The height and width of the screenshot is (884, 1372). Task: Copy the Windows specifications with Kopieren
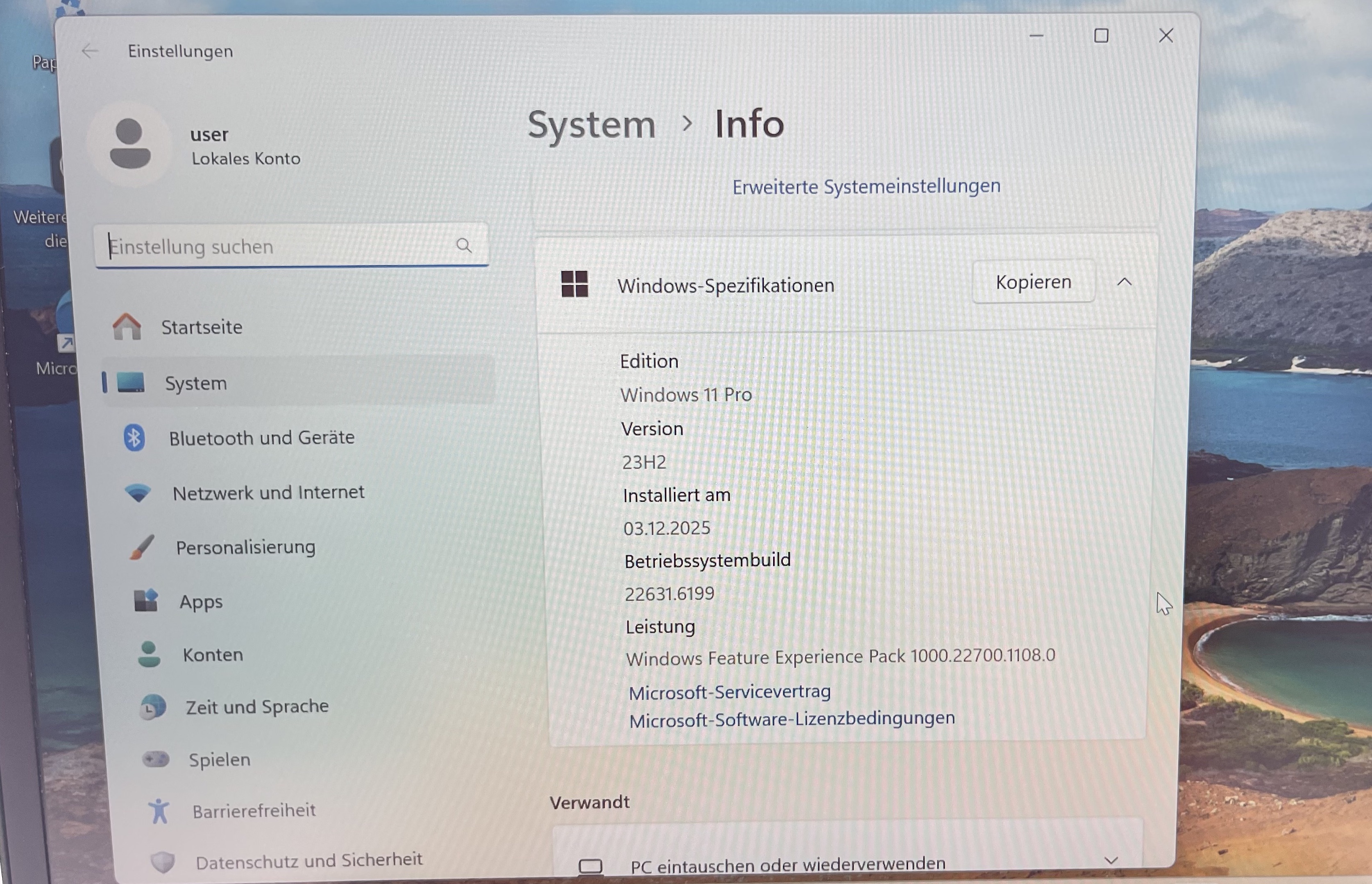click(1034, 282)
